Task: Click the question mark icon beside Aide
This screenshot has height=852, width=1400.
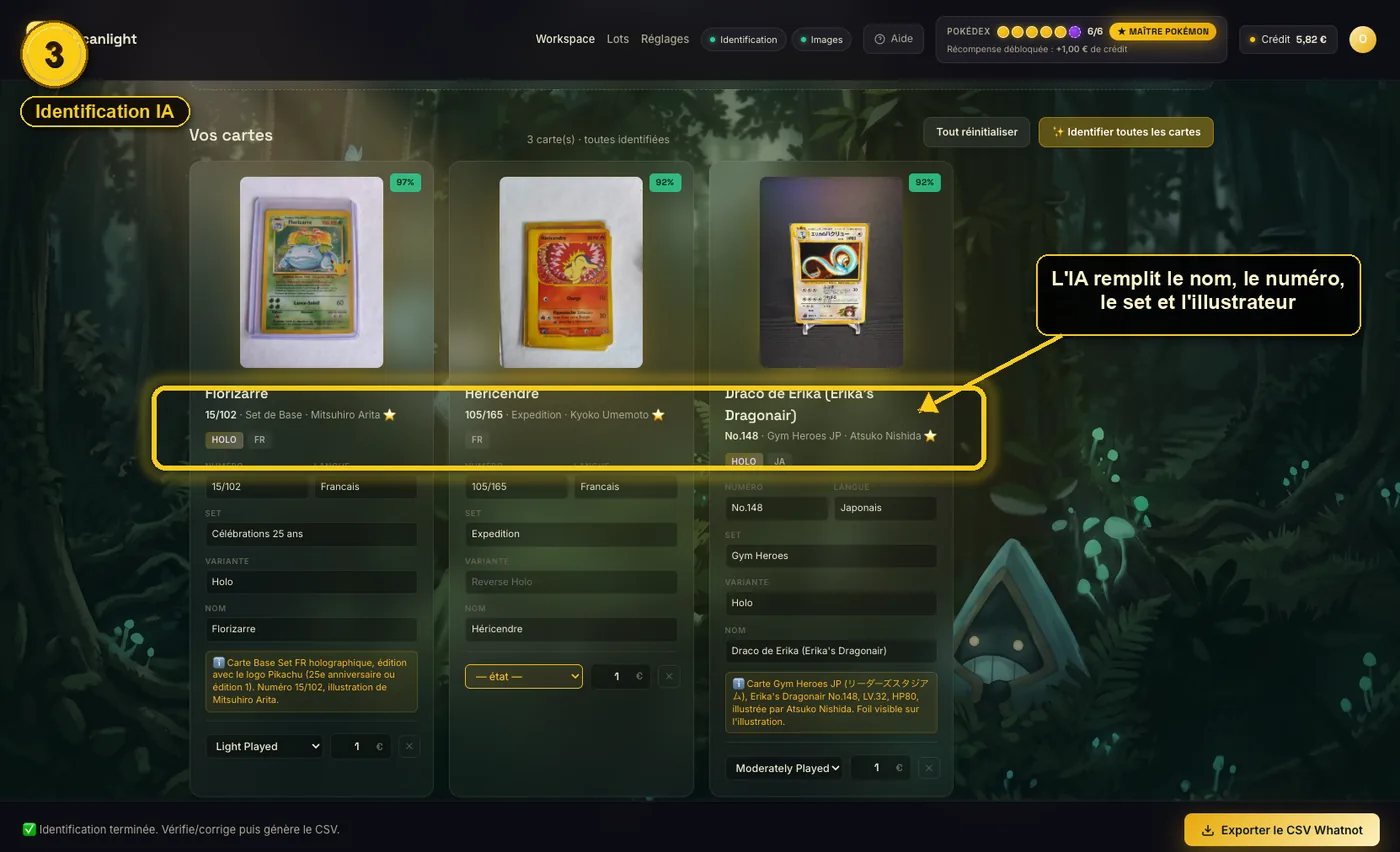Action: [x=880, y=39]
